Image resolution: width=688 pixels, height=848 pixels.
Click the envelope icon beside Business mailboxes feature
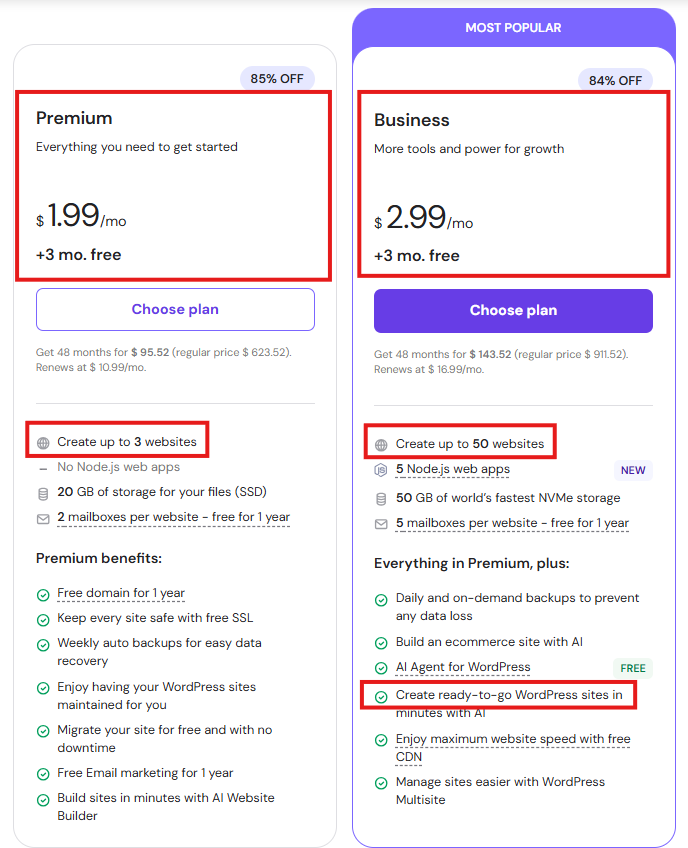pos(381,523)
